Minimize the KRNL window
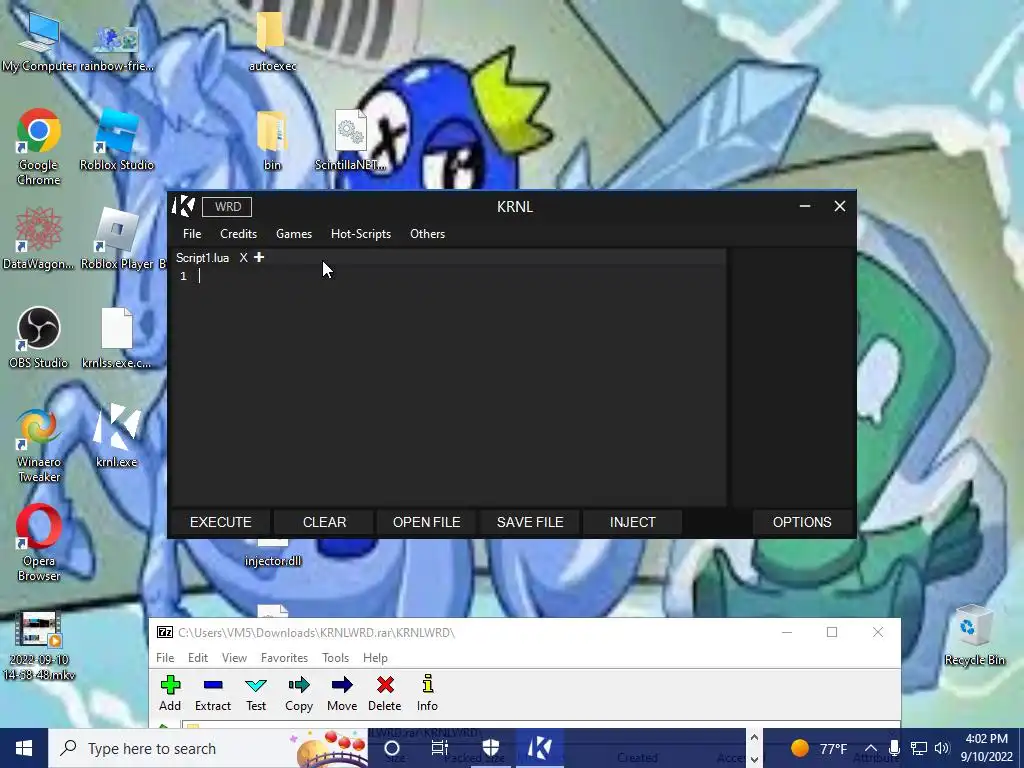Viewport: 1024px width, 768px height. pos(805,206)
